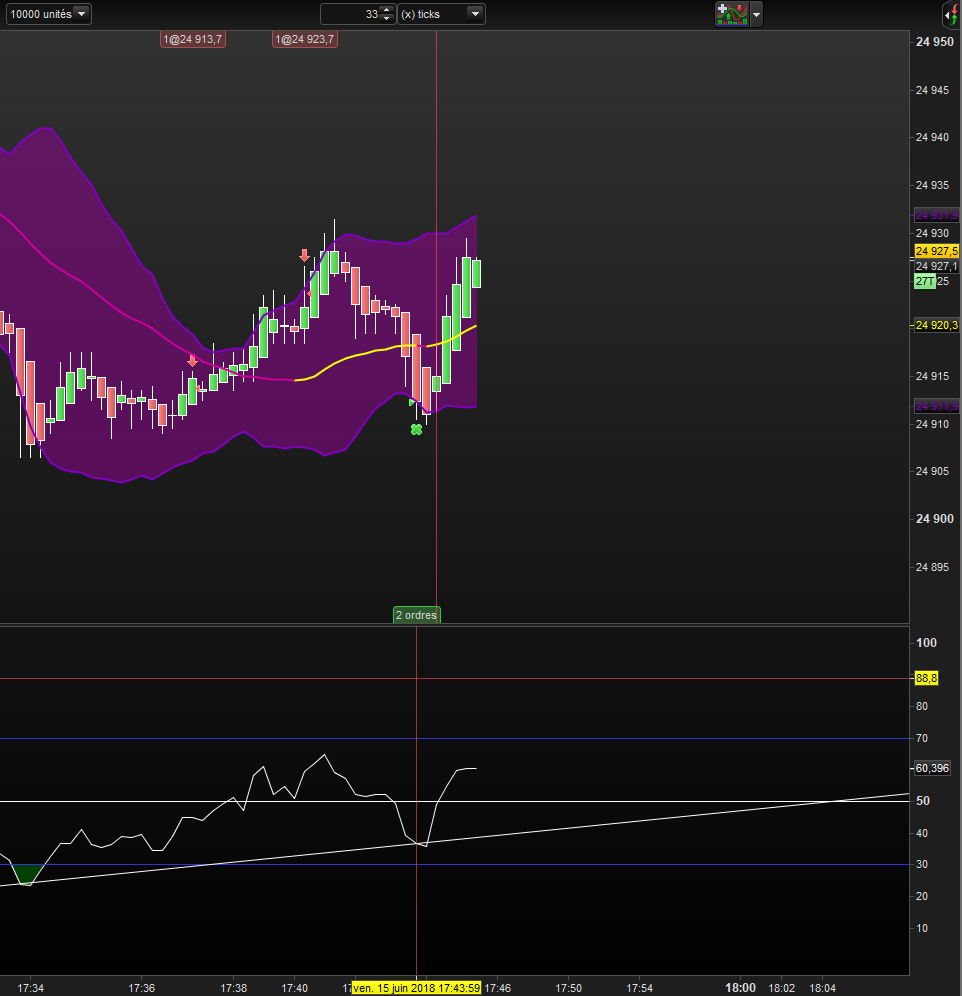The width and height of the screenshot is (962, 996).
Task: Click the green cross trade marker
Action: pyautogui.click(x=416, y=429)
